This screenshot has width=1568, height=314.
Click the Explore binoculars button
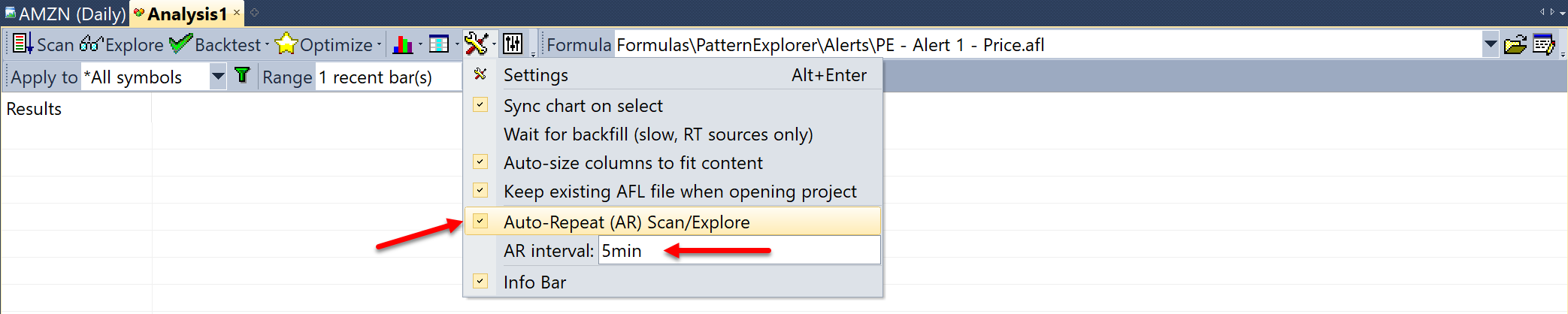coord(122,45)
